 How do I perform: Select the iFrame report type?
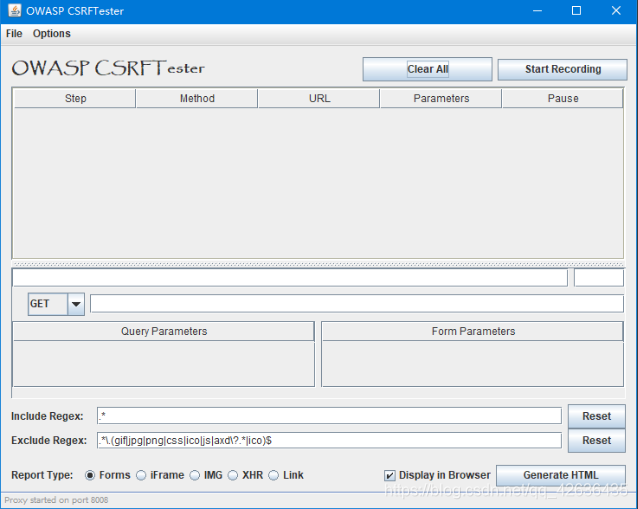pyautogui.click(x=160, y=475)
